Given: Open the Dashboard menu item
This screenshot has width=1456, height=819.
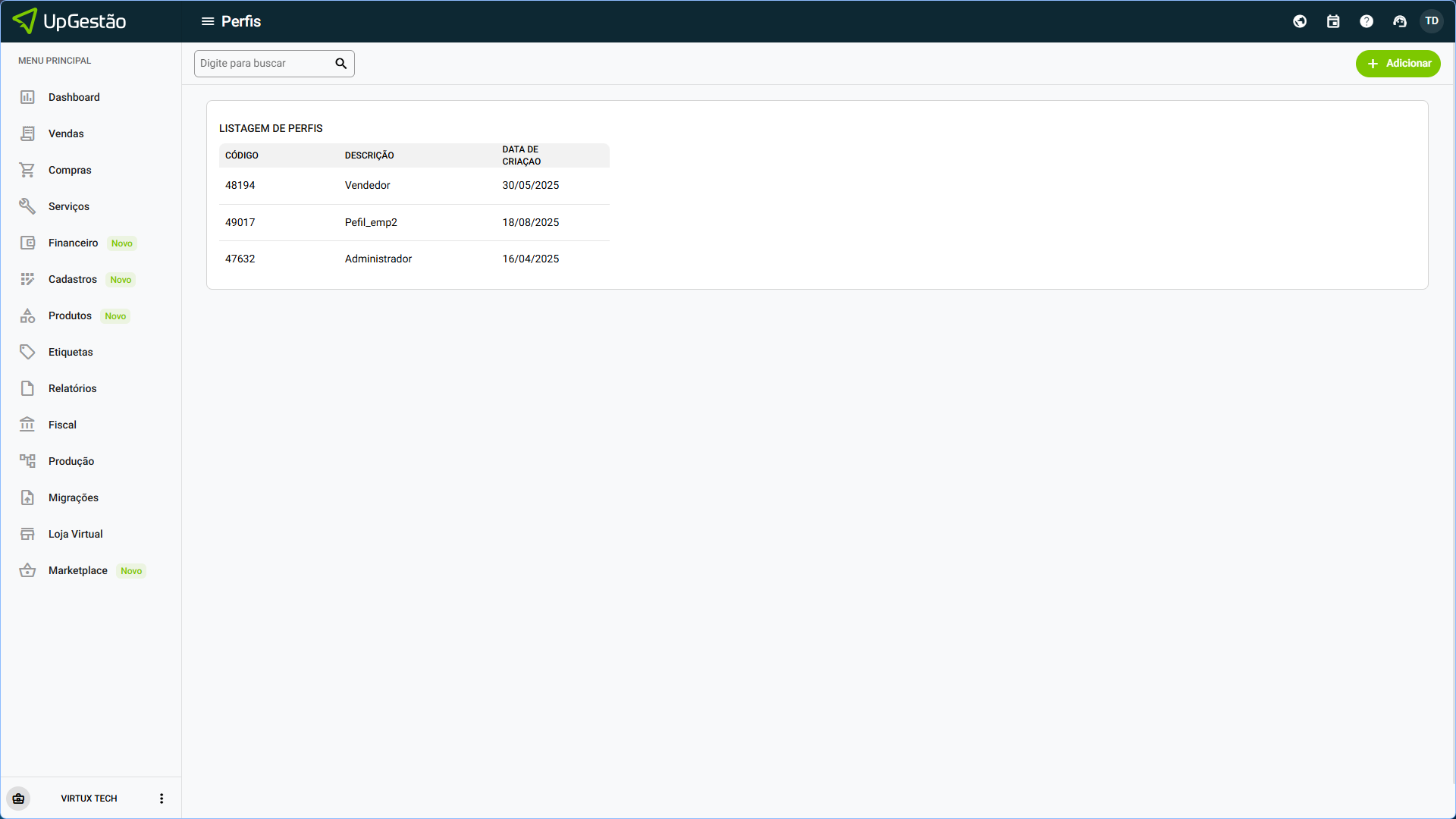Looking at the screenshot, I should [x=74, y=97].
